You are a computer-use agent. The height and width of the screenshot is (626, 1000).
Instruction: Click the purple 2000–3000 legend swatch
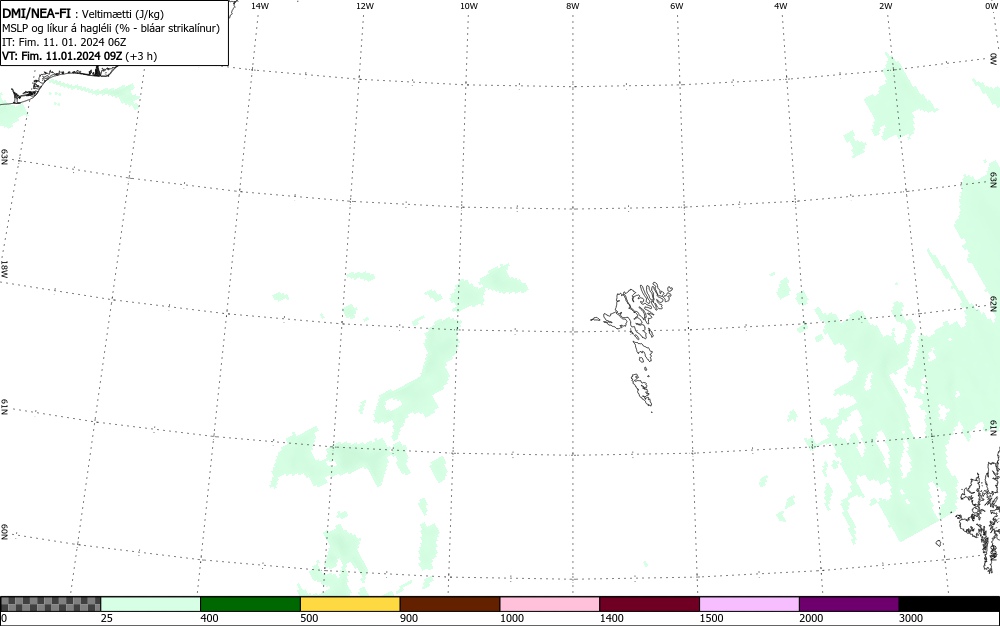(x=849, y=604)
